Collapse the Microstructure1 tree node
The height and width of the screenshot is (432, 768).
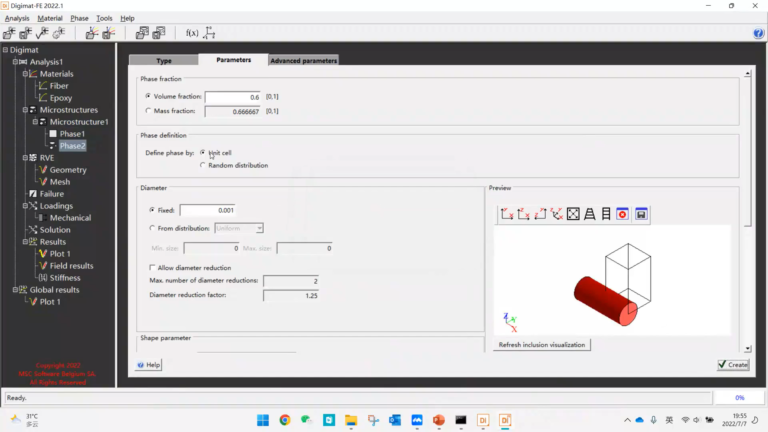(35, 122)
